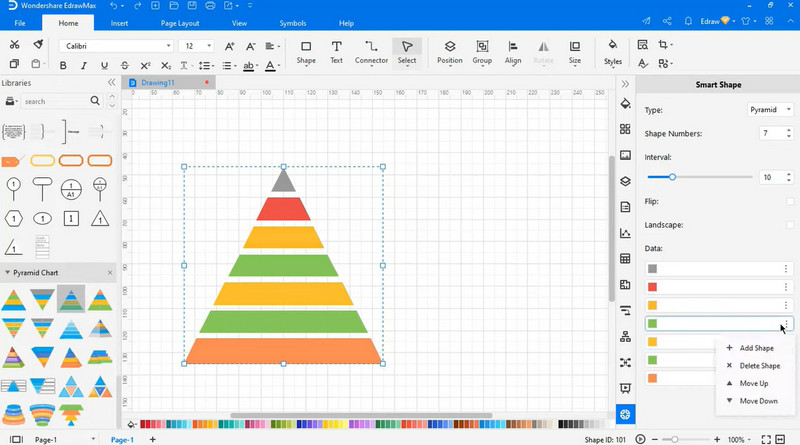
Task: Click Add Shape in the context menu
Action: click(x=756, y=348)
